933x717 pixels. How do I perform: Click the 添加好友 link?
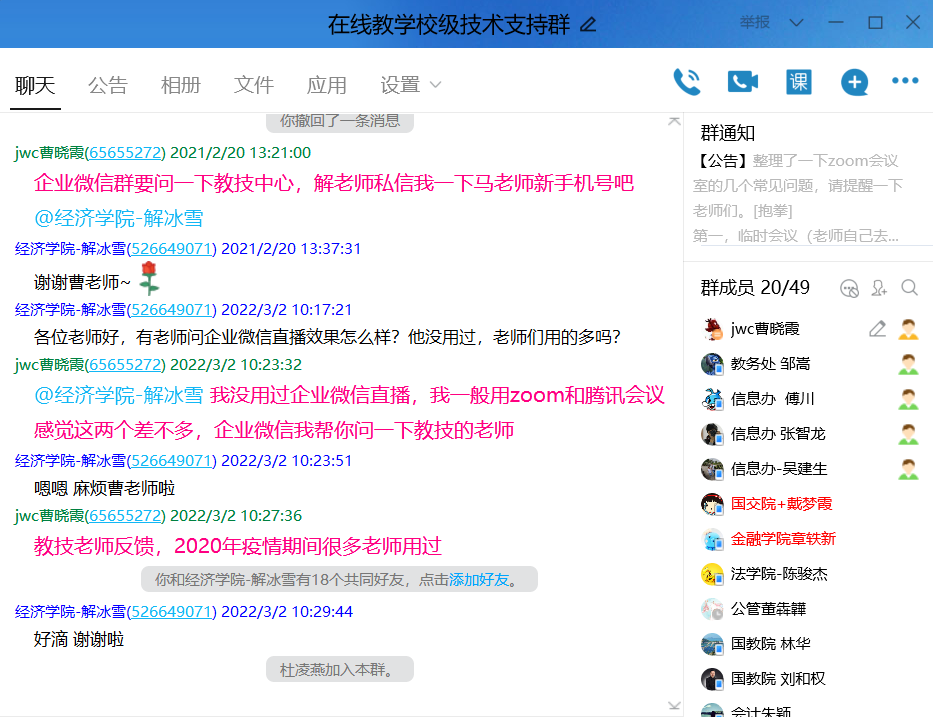[x=479, y=580]
